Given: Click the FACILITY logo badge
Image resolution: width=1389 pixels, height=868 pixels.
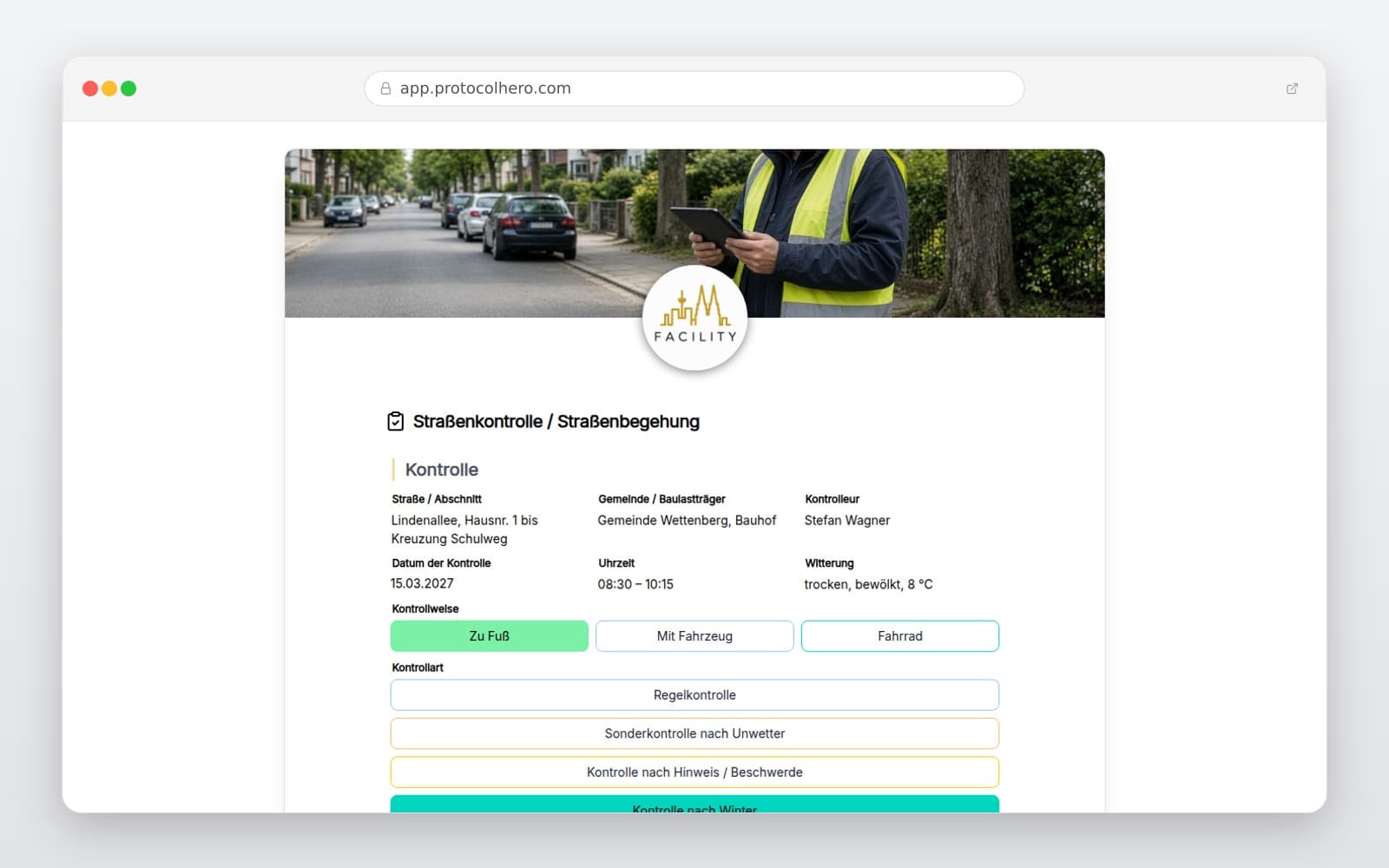Looking at the screenshot, I should tap(694, 319).
